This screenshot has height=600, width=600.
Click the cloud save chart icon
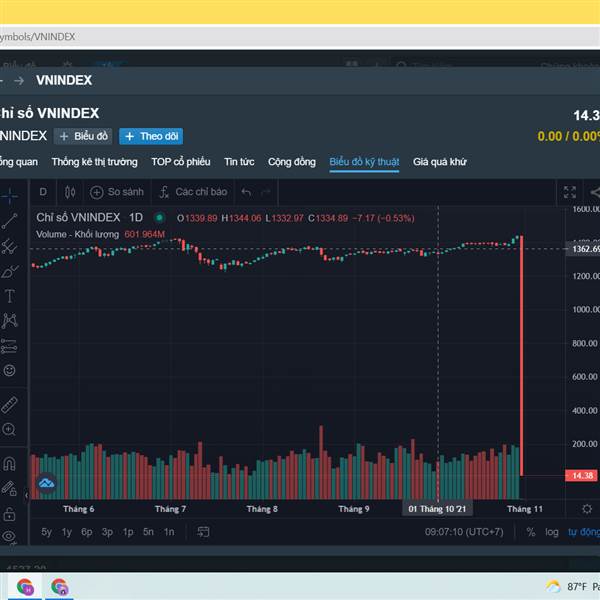tap(47, 483)
